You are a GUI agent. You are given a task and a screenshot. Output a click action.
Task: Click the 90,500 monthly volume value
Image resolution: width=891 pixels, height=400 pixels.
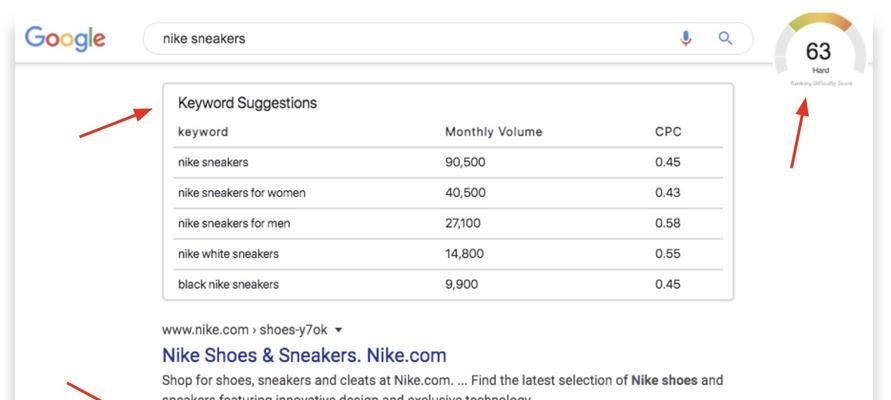point(465,162)
